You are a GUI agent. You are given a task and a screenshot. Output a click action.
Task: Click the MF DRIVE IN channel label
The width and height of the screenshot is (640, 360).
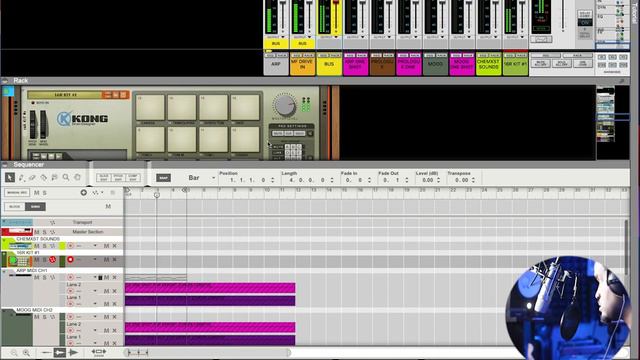click(x=302, y=64)
